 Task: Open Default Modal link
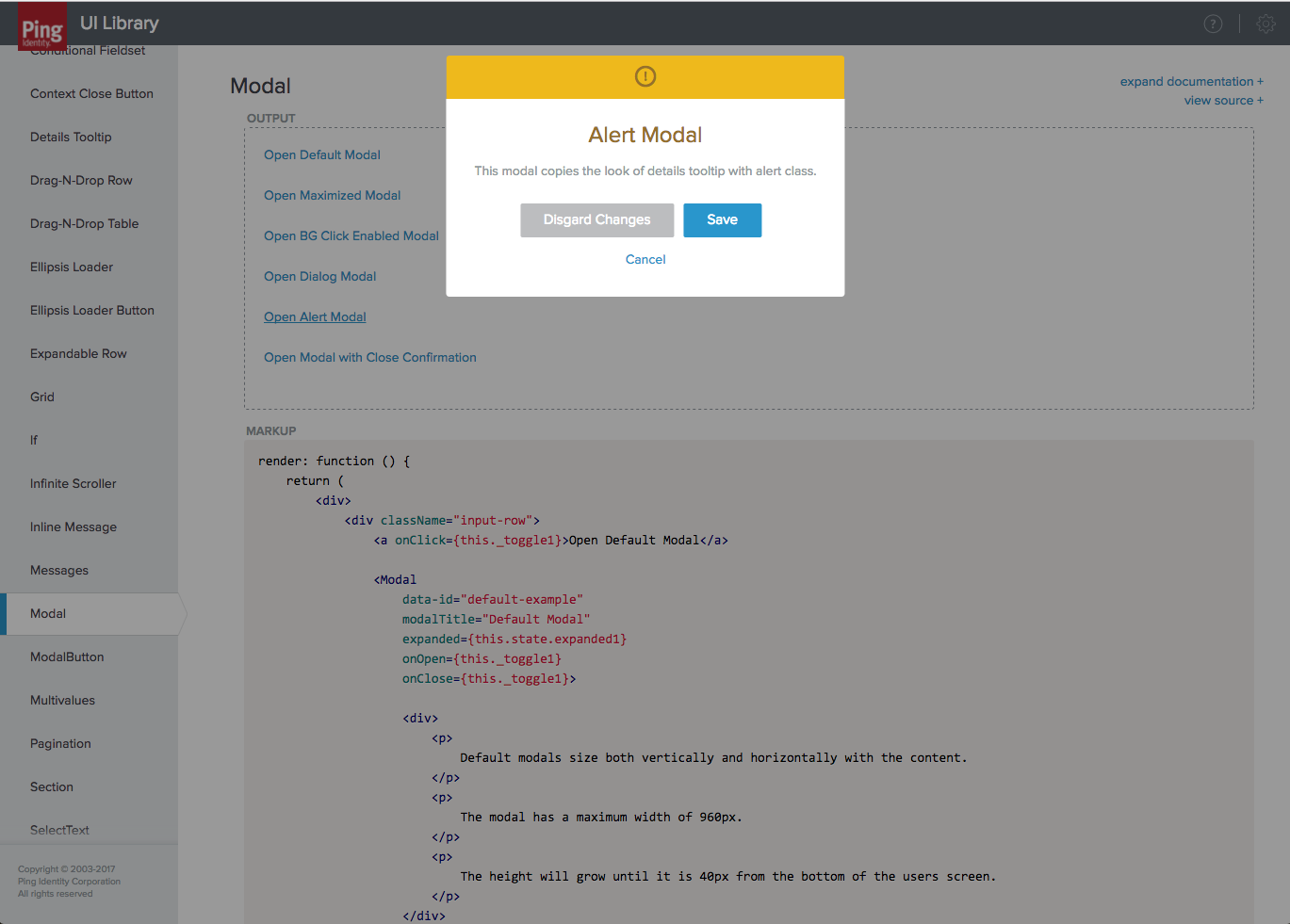pyautogui.click(x=322, y=155)
